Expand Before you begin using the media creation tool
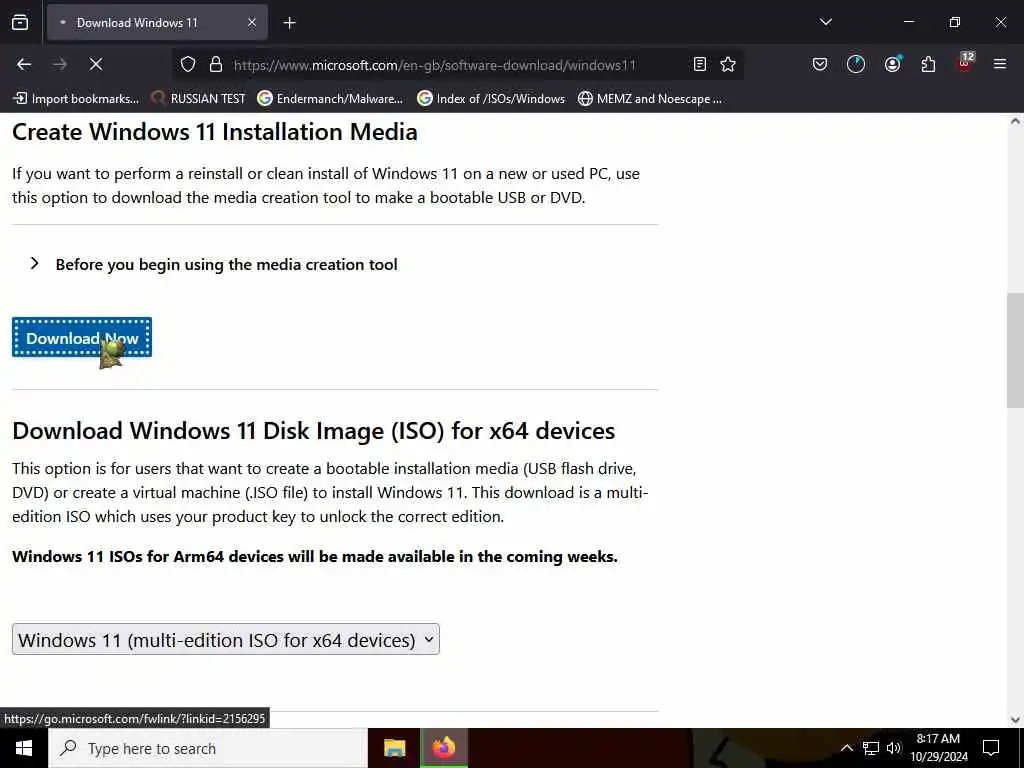 214,264
